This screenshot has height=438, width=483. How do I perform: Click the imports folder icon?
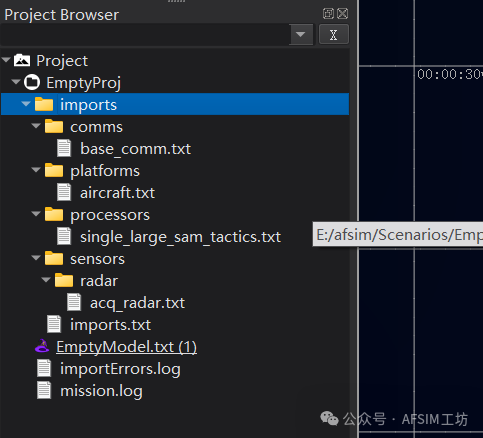[44, 104]
